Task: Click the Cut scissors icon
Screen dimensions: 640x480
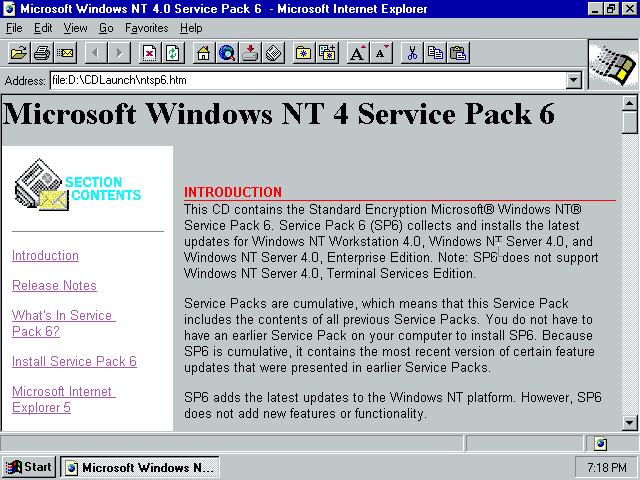Action: [x=412, y=53]
